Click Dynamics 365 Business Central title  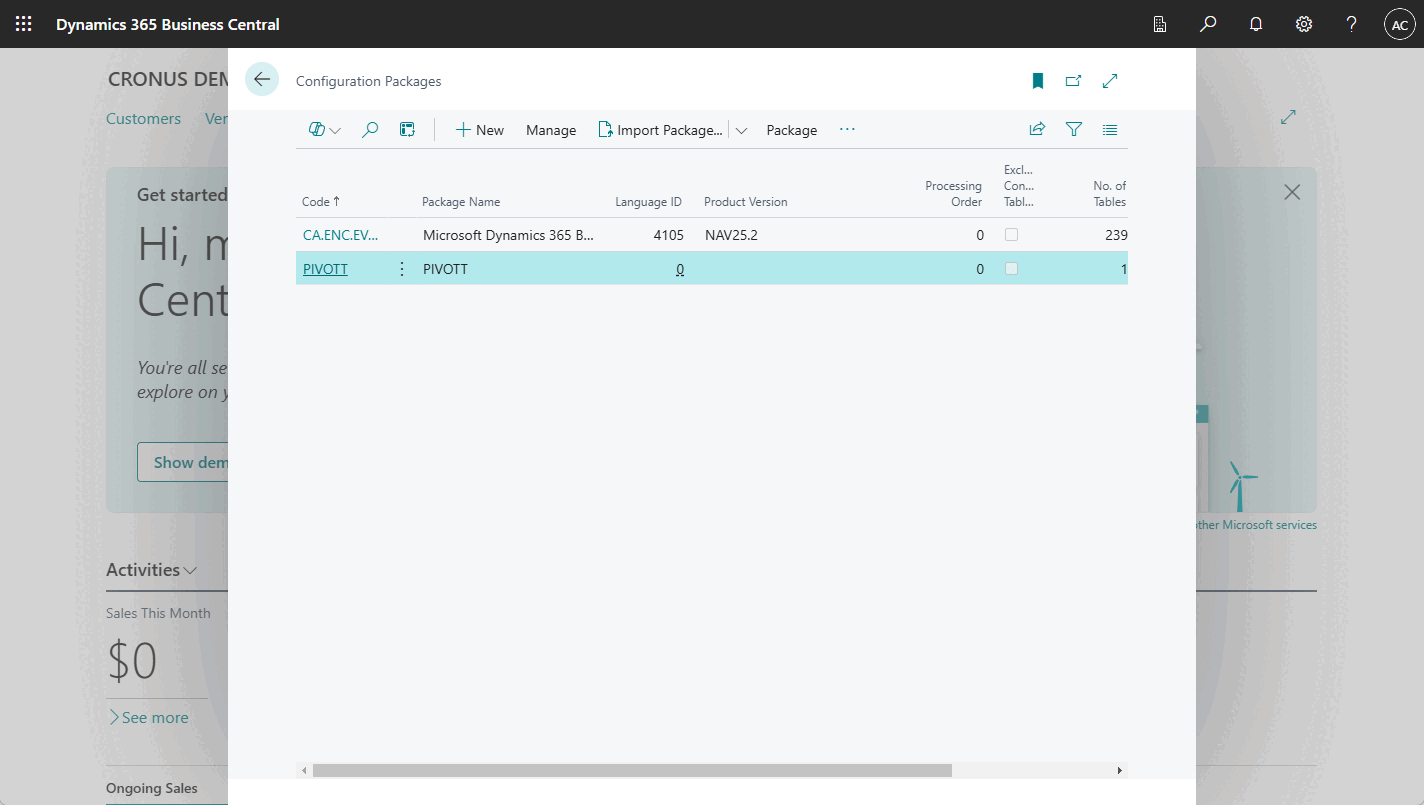coord(168,24)
